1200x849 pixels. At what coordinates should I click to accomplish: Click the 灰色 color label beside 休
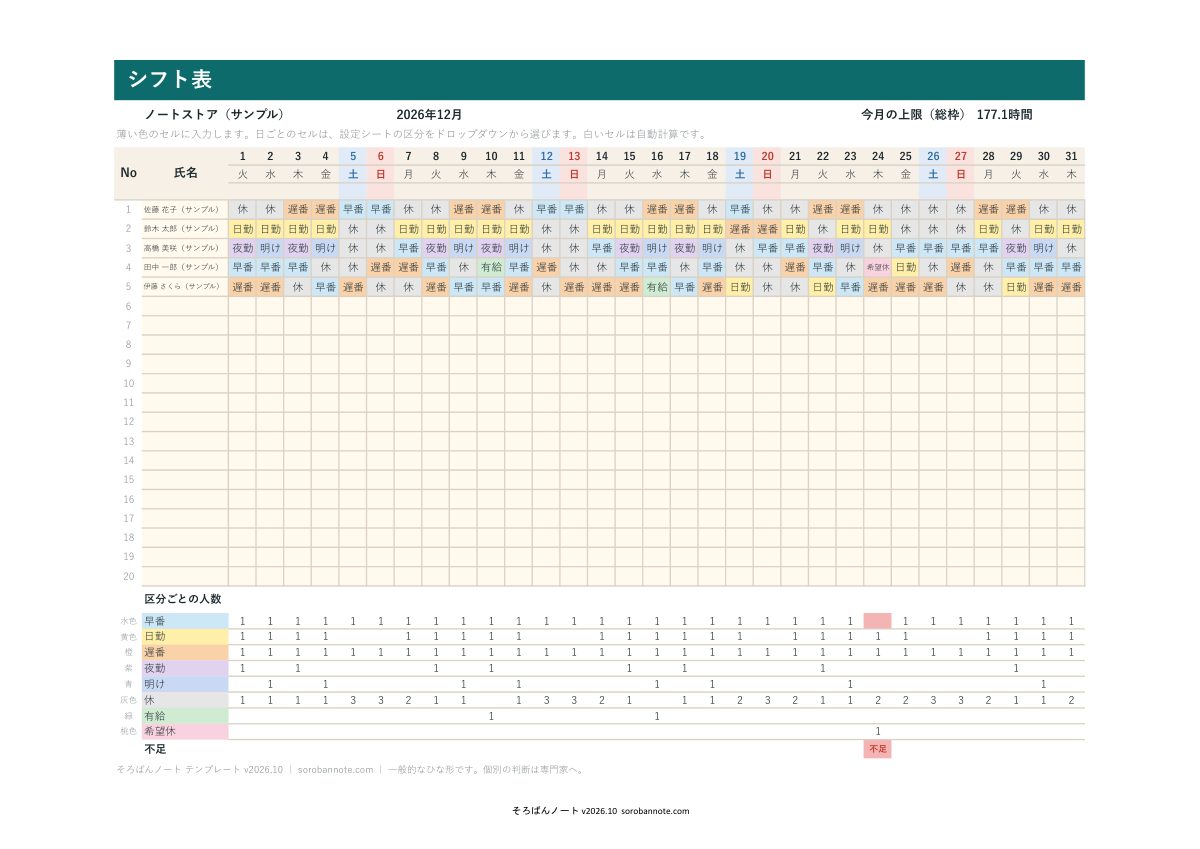(x=127, y=700)
